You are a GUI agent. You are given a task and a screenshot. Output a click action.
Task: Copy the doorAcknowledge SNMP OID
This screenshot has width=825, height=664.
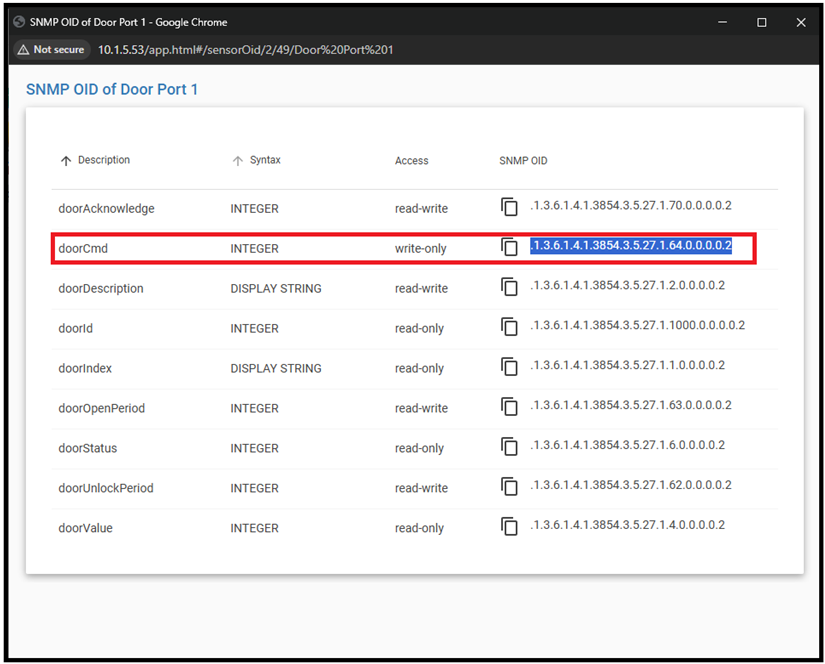(509, 207)
